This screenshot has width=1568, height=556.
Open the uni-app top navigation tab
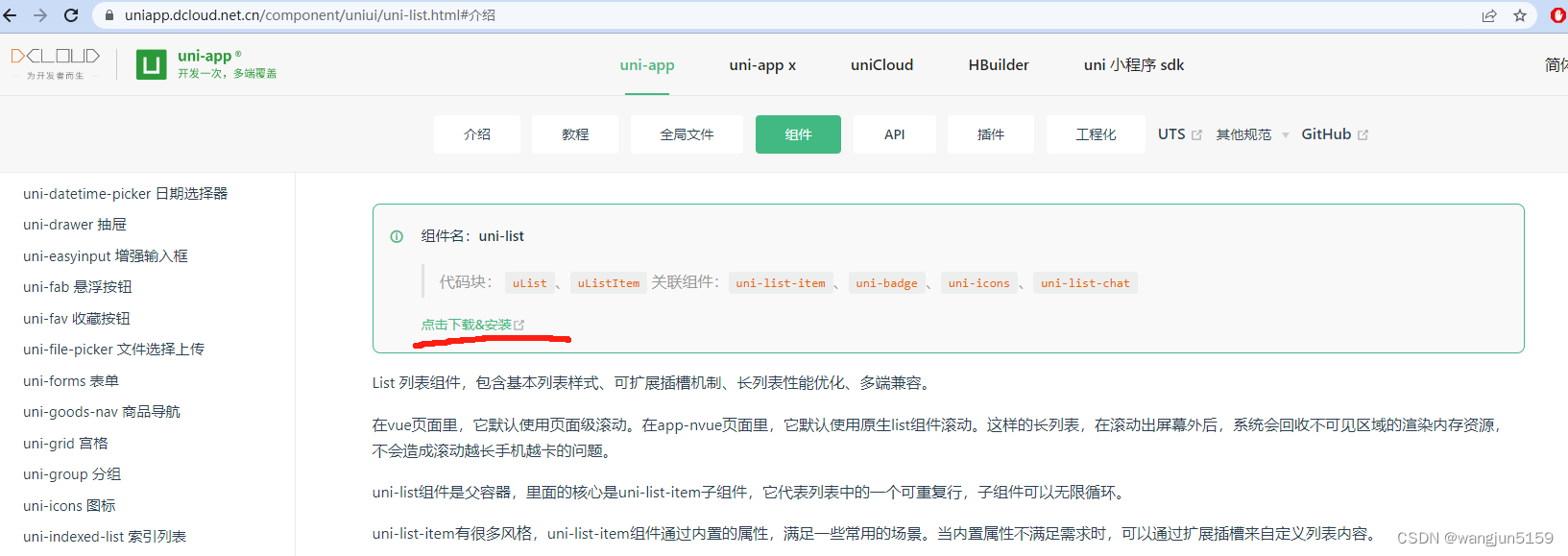[647, 65]
